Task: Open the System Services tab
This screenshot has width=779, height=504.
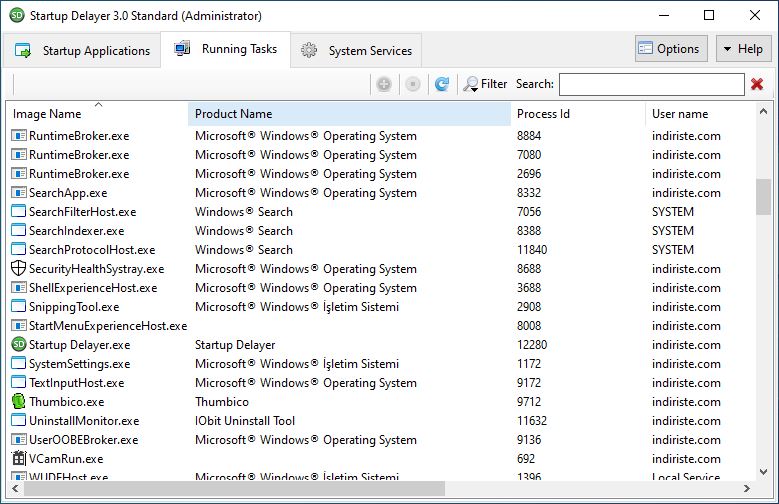Action: tap(356, 51)
